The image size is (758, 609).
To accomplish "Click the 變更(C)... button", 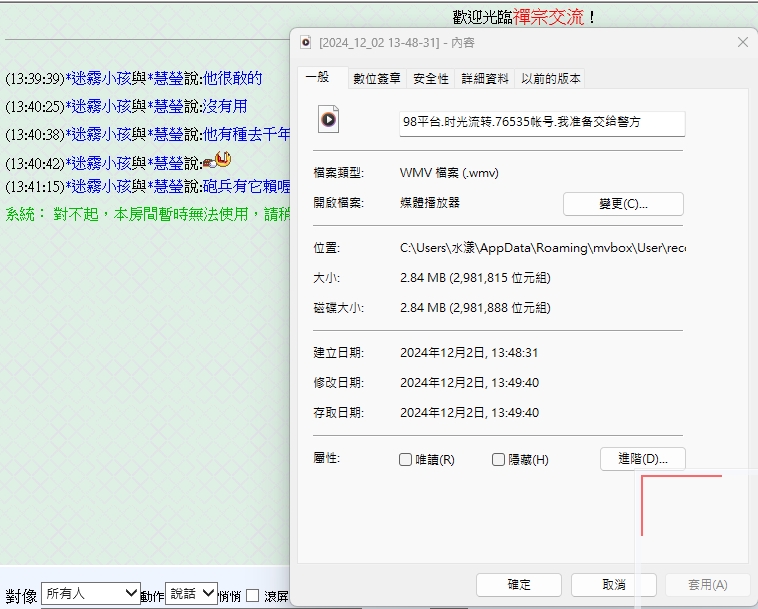I will coord(623,204).
